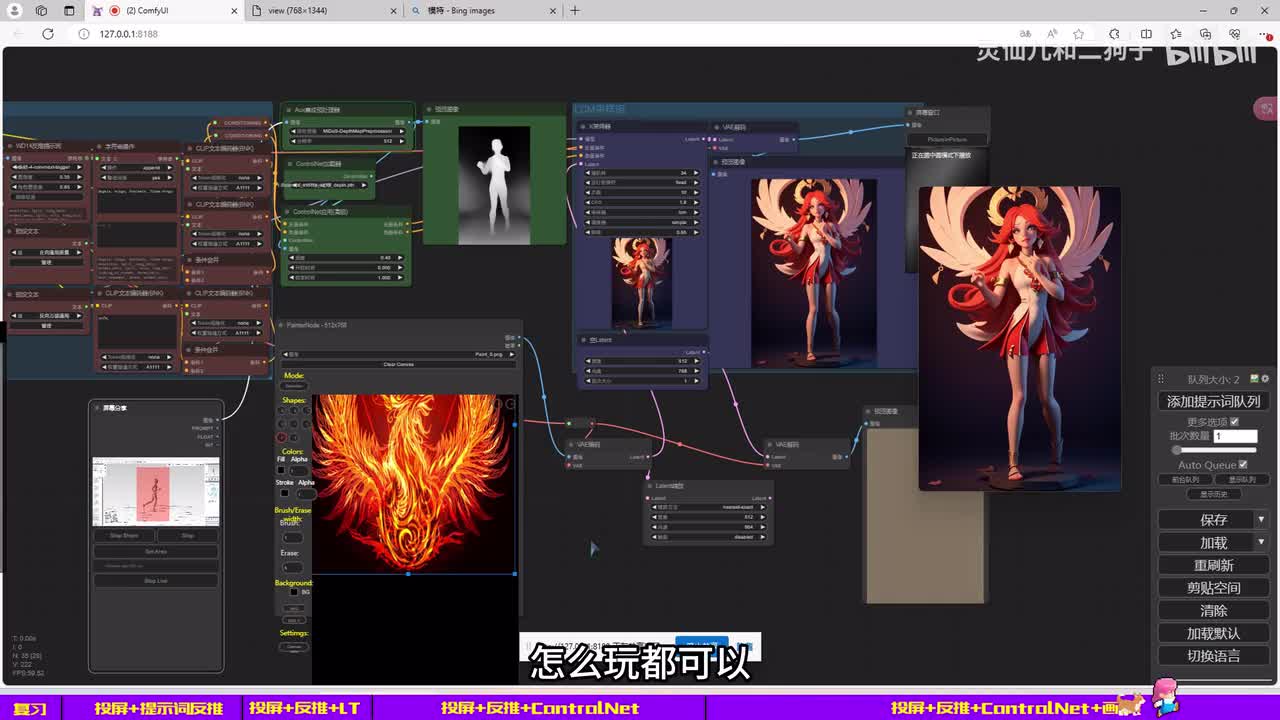
Task: Expand the 加载 dropdown arrow
Action: coord(1261,542)
